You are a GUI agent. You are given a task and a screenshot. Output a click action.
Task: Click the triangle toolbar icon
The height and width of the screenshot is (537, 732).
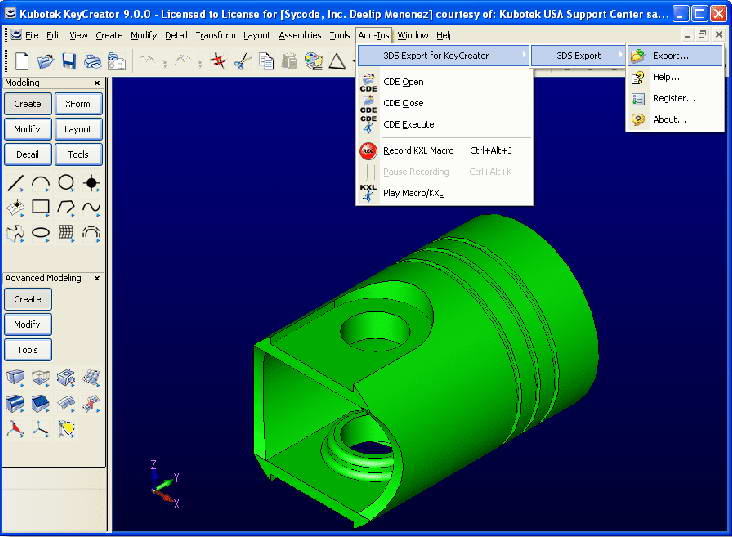pos(337,61)
